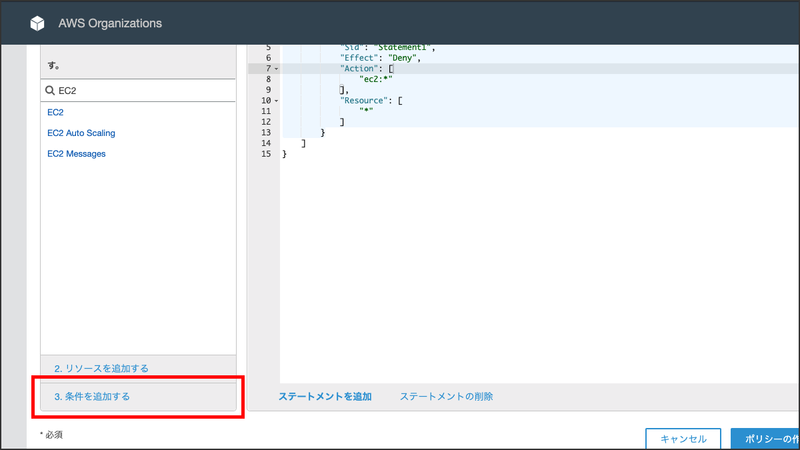Click line number 13 in the gutter
800x450 pixels.
[266, 133]
